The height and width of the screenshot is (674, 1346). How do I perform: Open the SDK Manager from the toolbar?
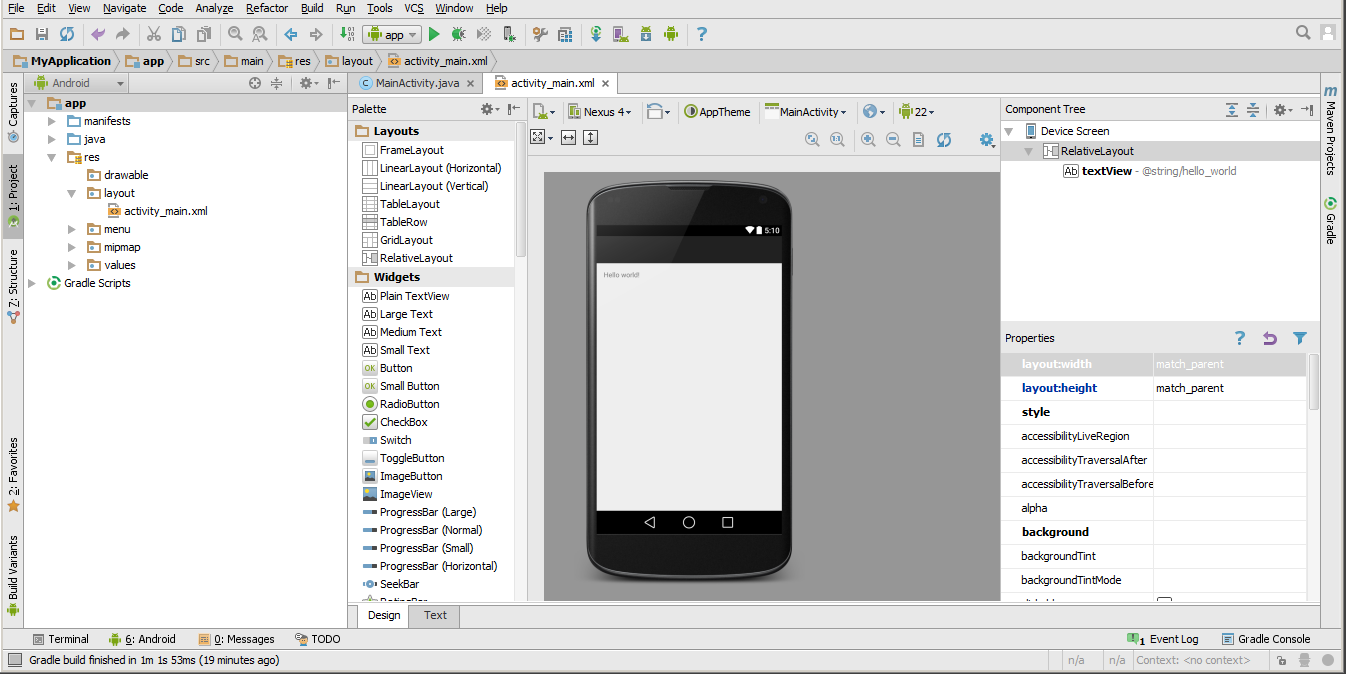coord(646,33)
